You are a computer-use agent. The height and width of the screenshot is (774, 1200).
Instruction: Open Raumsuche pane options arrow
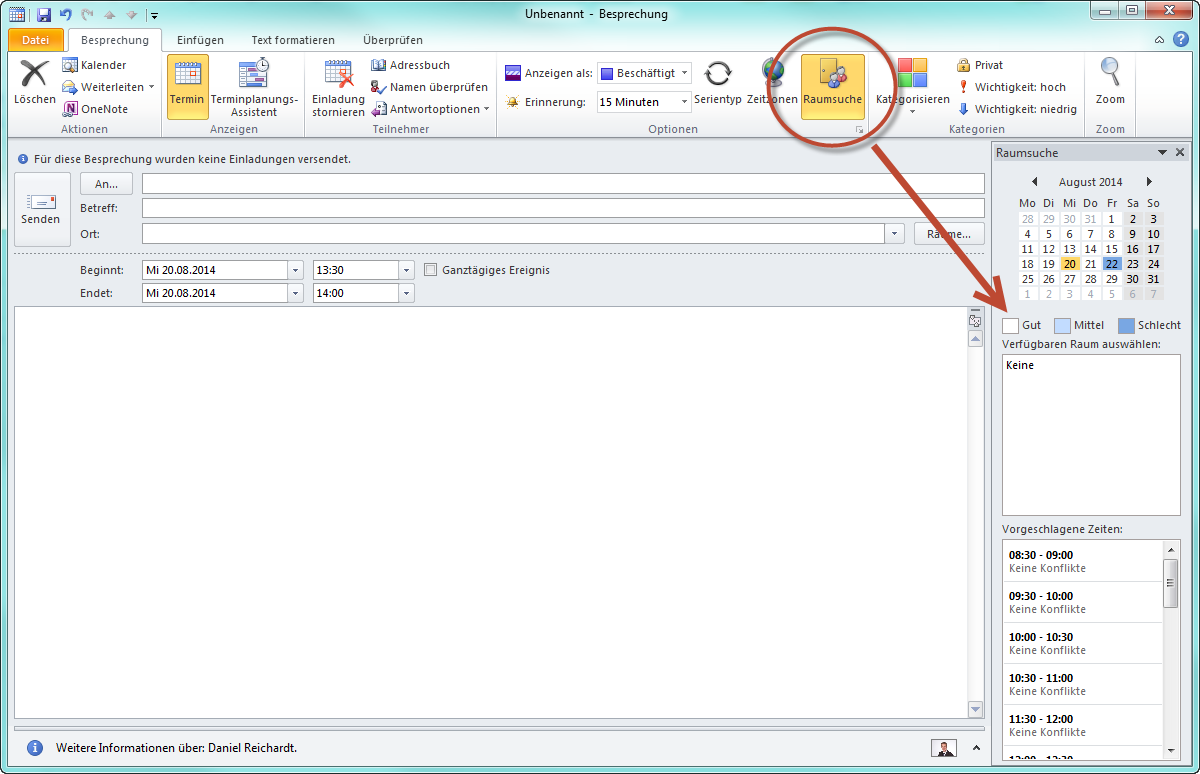click(1162, 153)
